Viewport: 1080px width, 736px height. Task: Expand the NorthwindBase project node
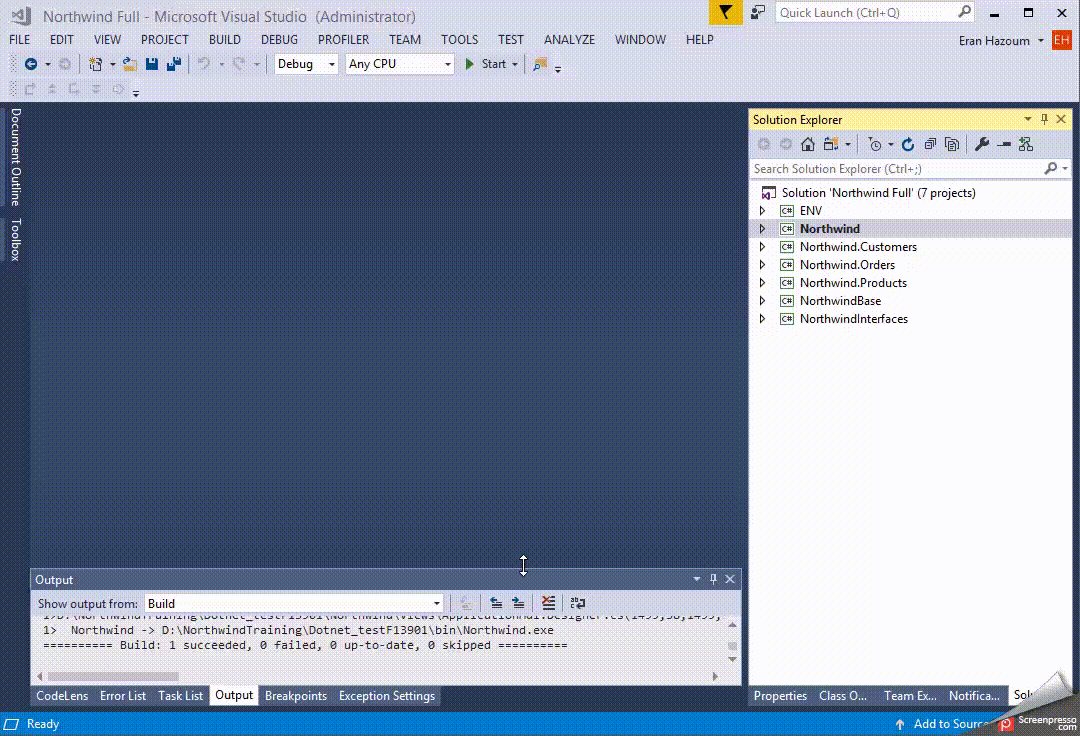[762, 301]
